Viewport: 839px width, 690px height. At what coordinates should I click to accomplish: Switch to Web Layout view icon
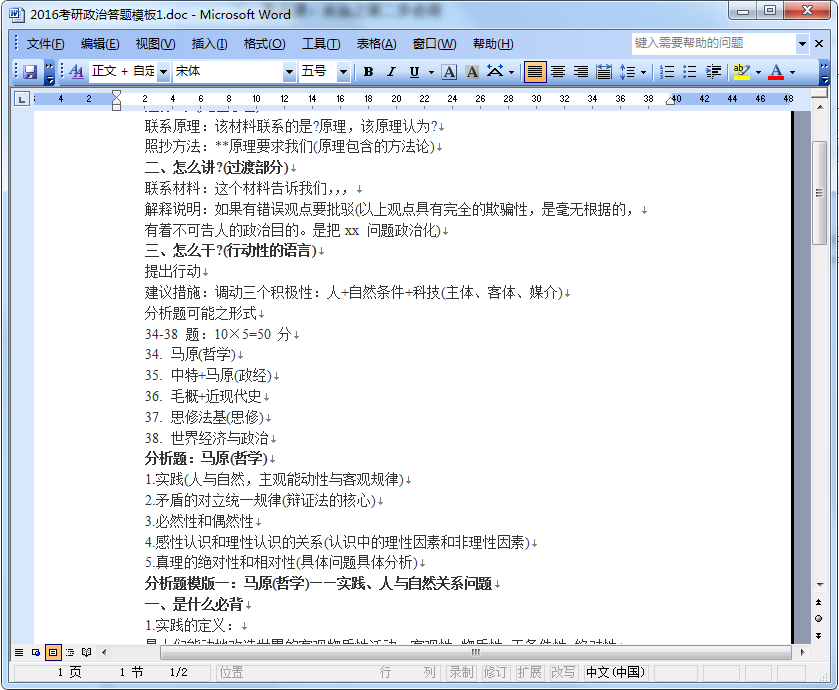[x=36, y=652]
